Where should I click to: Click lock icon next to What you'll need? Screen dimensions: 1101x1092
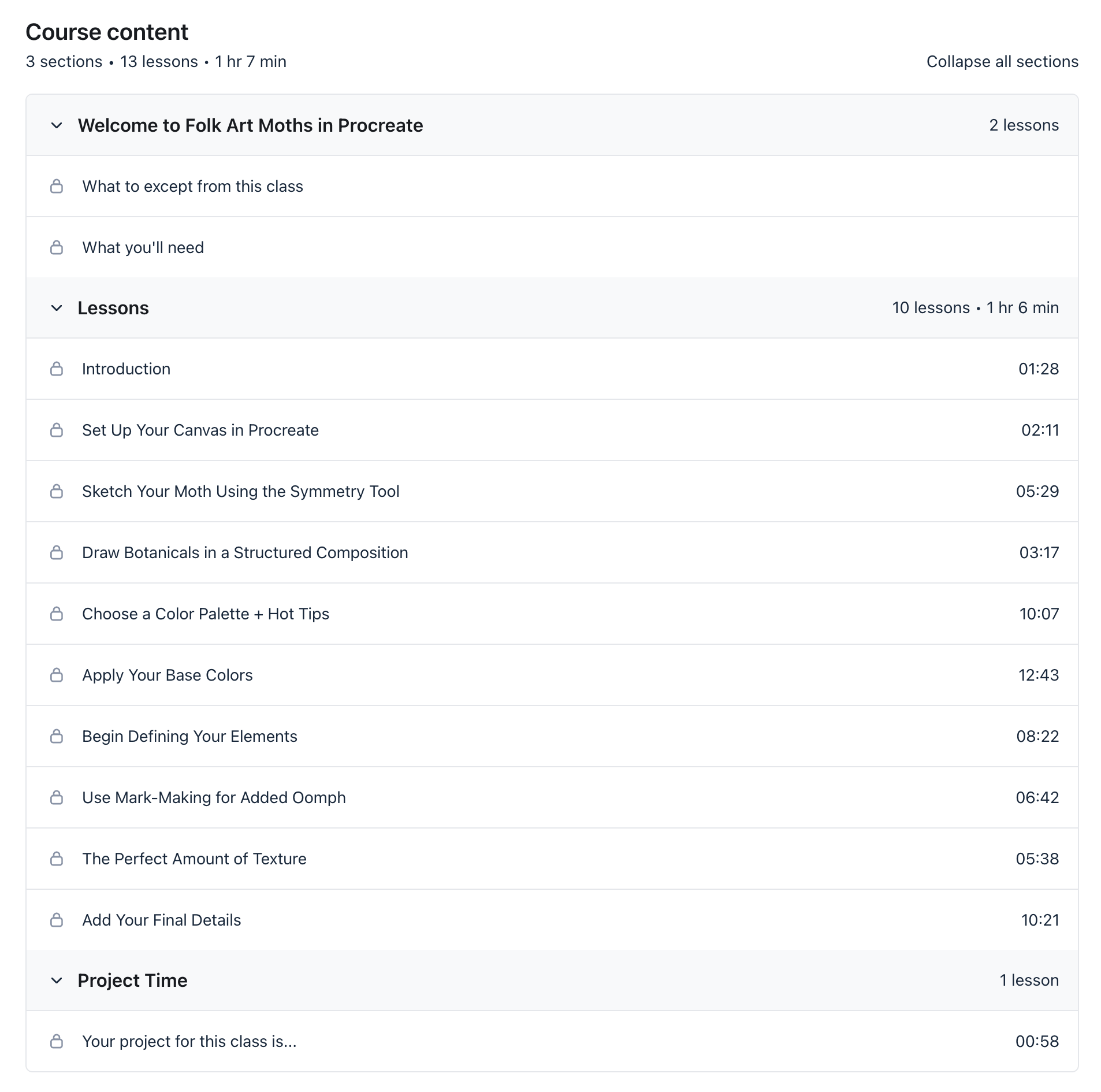[57, 247]
